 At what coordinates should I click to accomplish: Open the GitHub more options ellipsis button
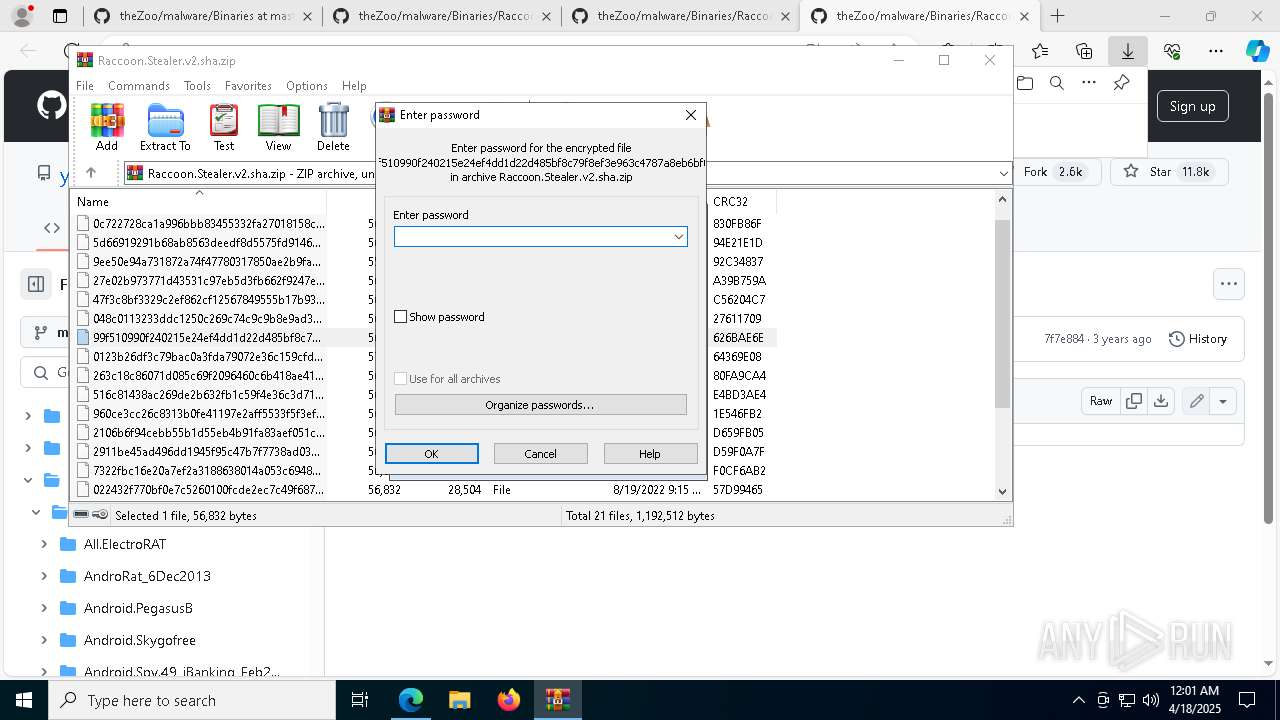coord(1229,284)
